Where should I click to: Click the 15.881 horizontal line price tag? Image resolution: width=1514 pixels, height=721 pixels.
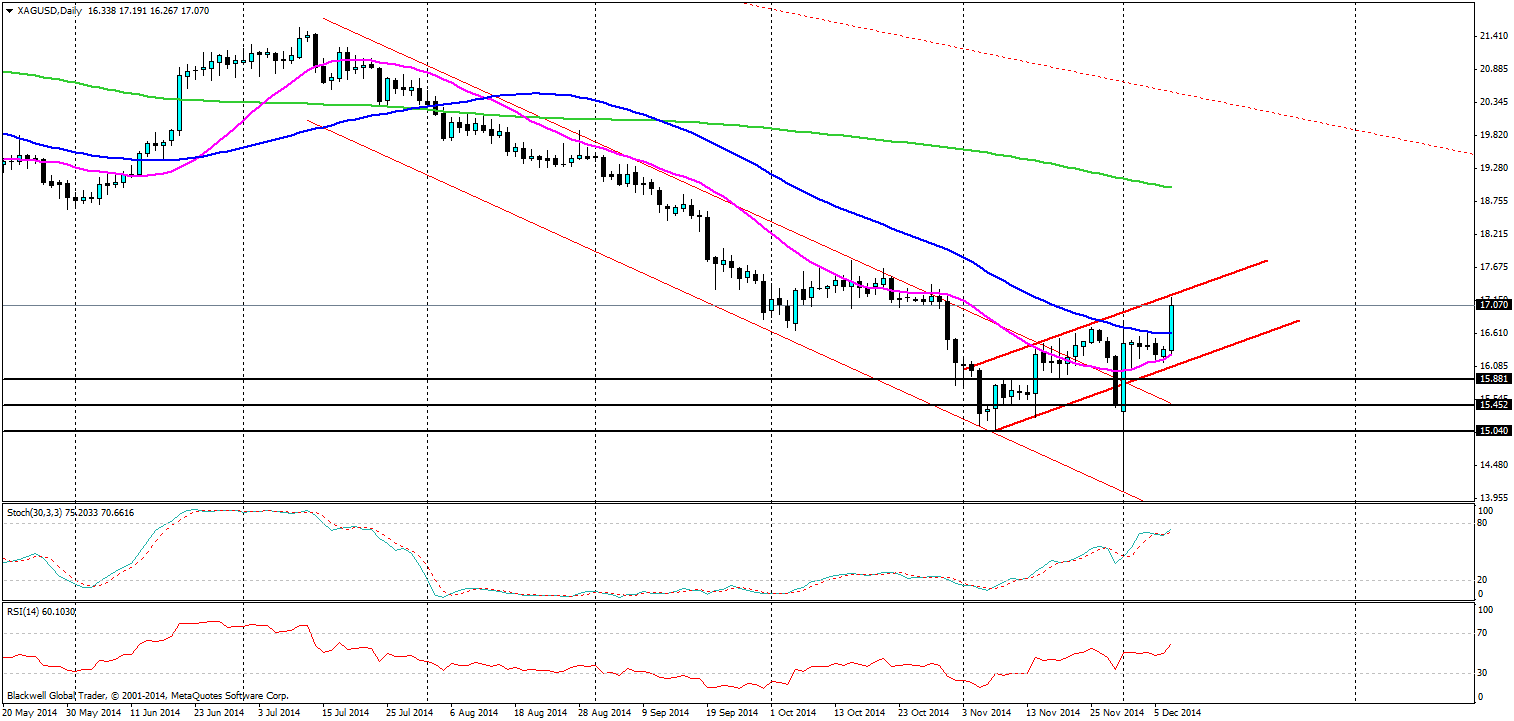pos(1492,379)
